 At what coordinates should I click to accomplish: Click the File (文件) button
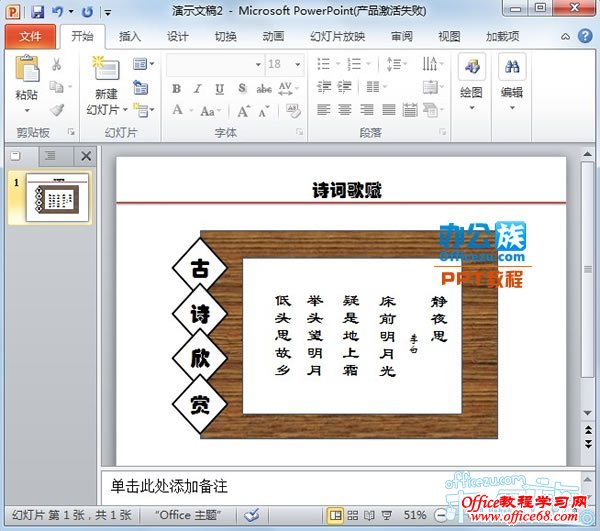pyautogui.click(x=29, y=37)
